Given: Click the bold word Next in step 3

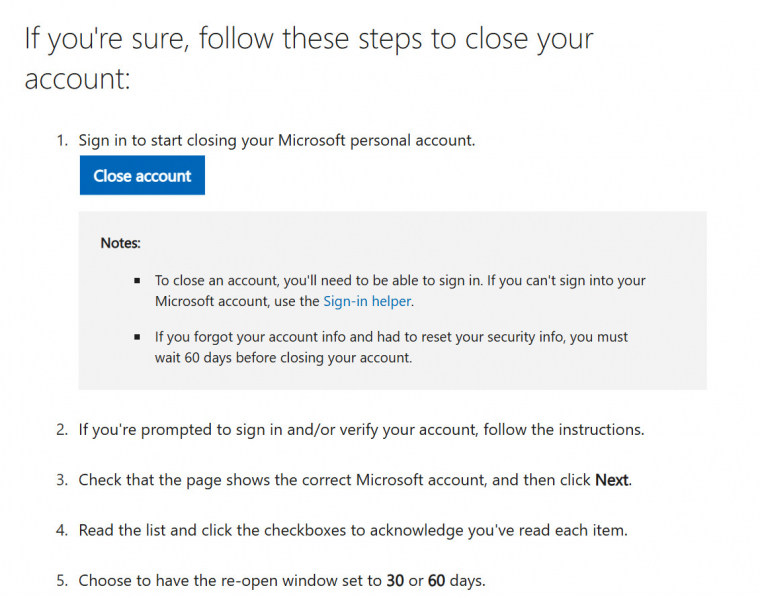Looking at the screenshot, I should 611,480.
